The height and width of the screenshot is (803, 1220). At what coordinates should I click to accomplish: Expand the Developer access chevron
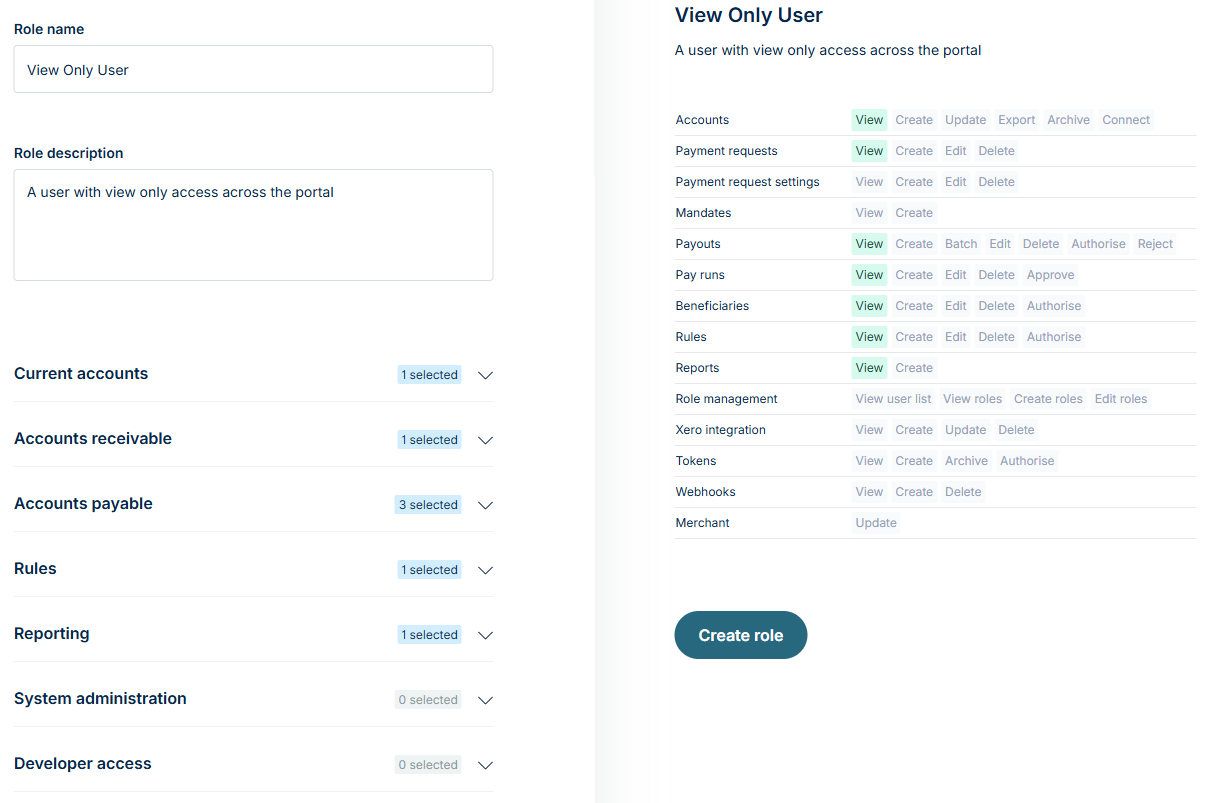coord(486,765)
